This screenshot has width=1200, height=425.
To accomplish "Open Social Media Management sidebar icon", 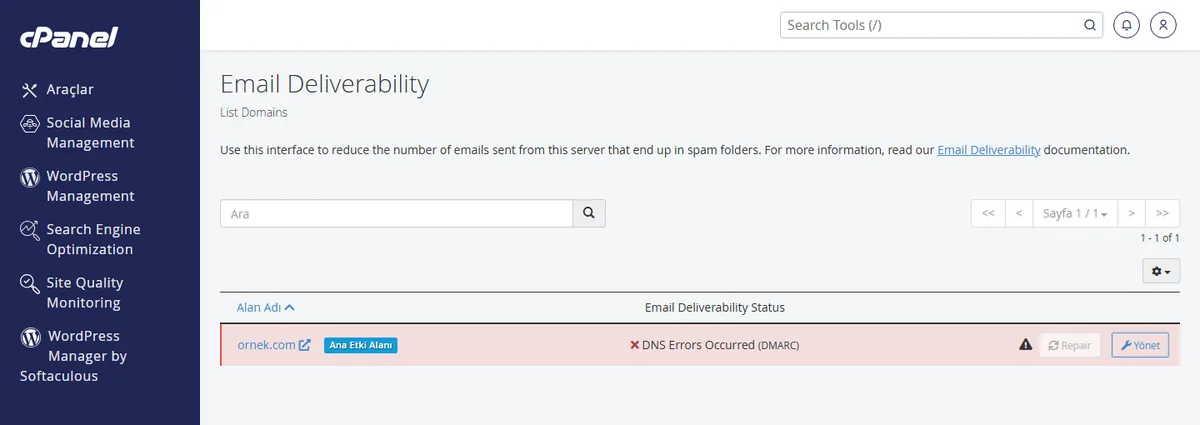I will tap(30, 124).
